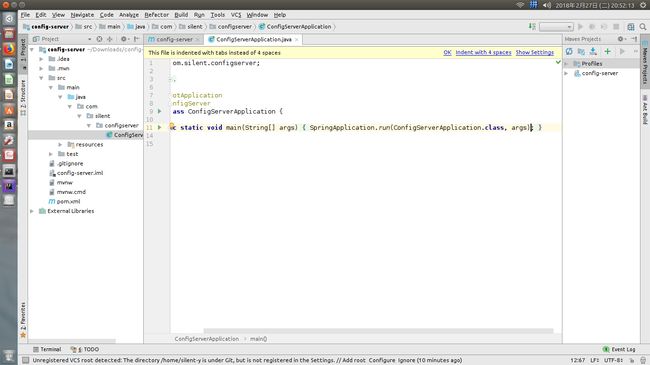Expand the resources folder
This screenshot has width=650, height=365.
click(x=60, y=144)
